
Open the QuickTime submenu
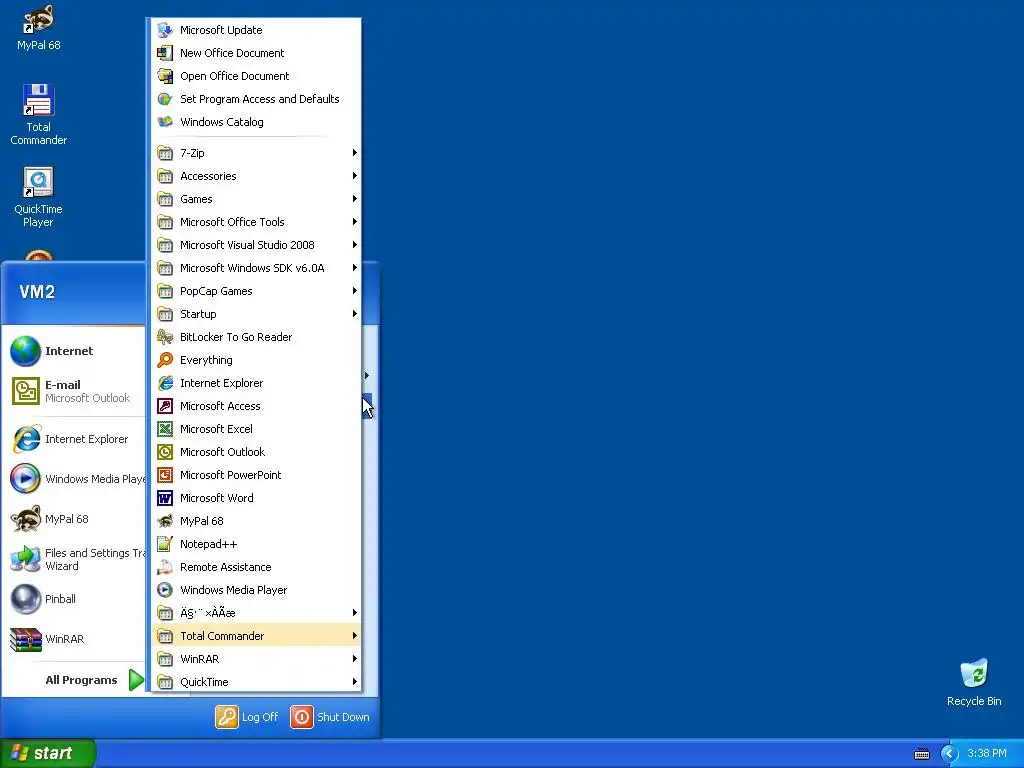[256, 682]
